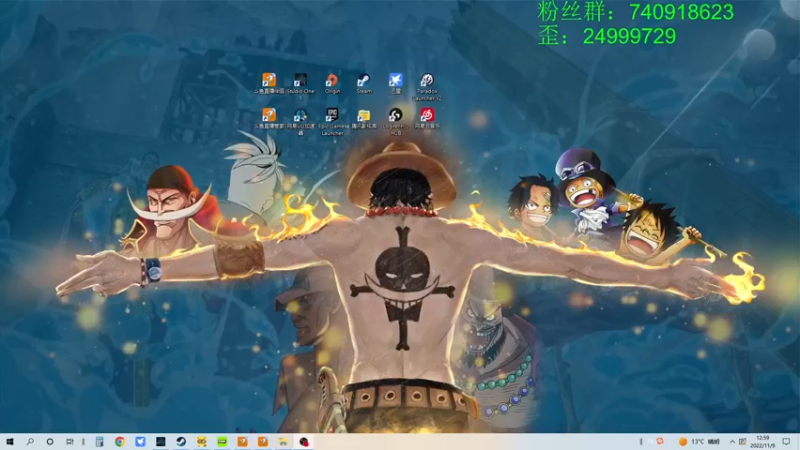Open the orange Douyu shortcut beside Studio One

coord(269,84)
